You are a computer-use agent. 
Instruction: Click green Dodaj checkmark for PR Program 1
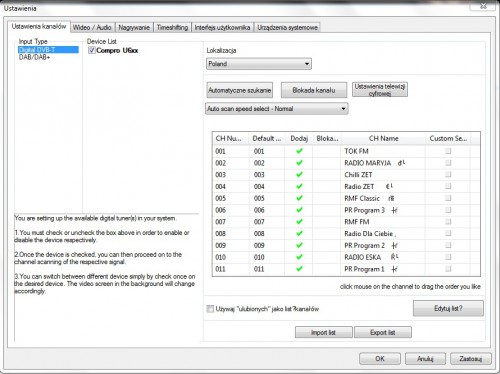(299, 268)
